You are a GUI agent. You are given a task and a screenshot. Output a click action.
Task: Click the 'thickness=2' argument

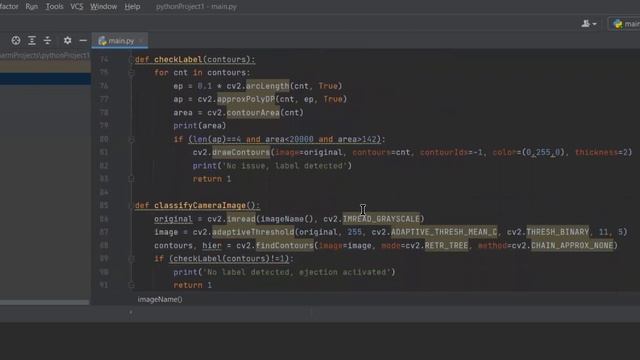tap(601, 152)
